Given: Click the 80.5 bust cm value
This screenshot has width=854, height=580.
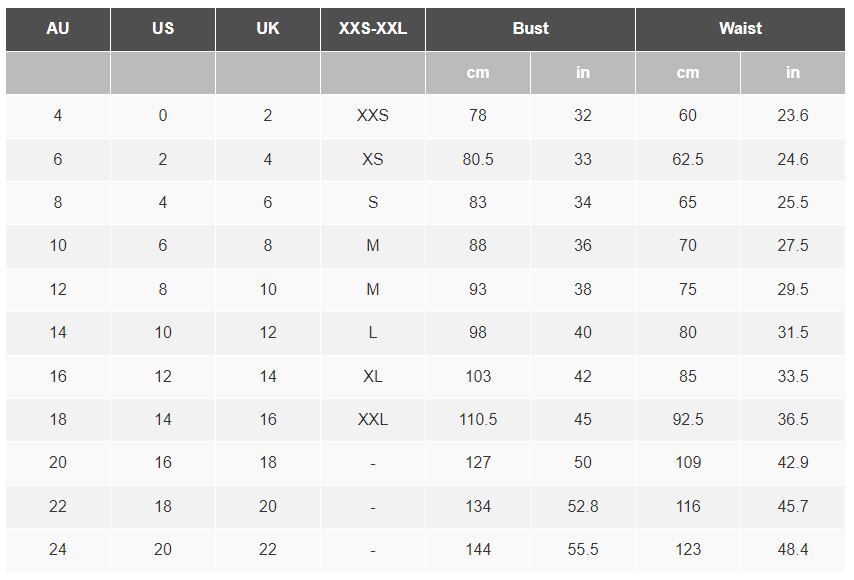Looking at the screenshot, I should pos(478,159).
